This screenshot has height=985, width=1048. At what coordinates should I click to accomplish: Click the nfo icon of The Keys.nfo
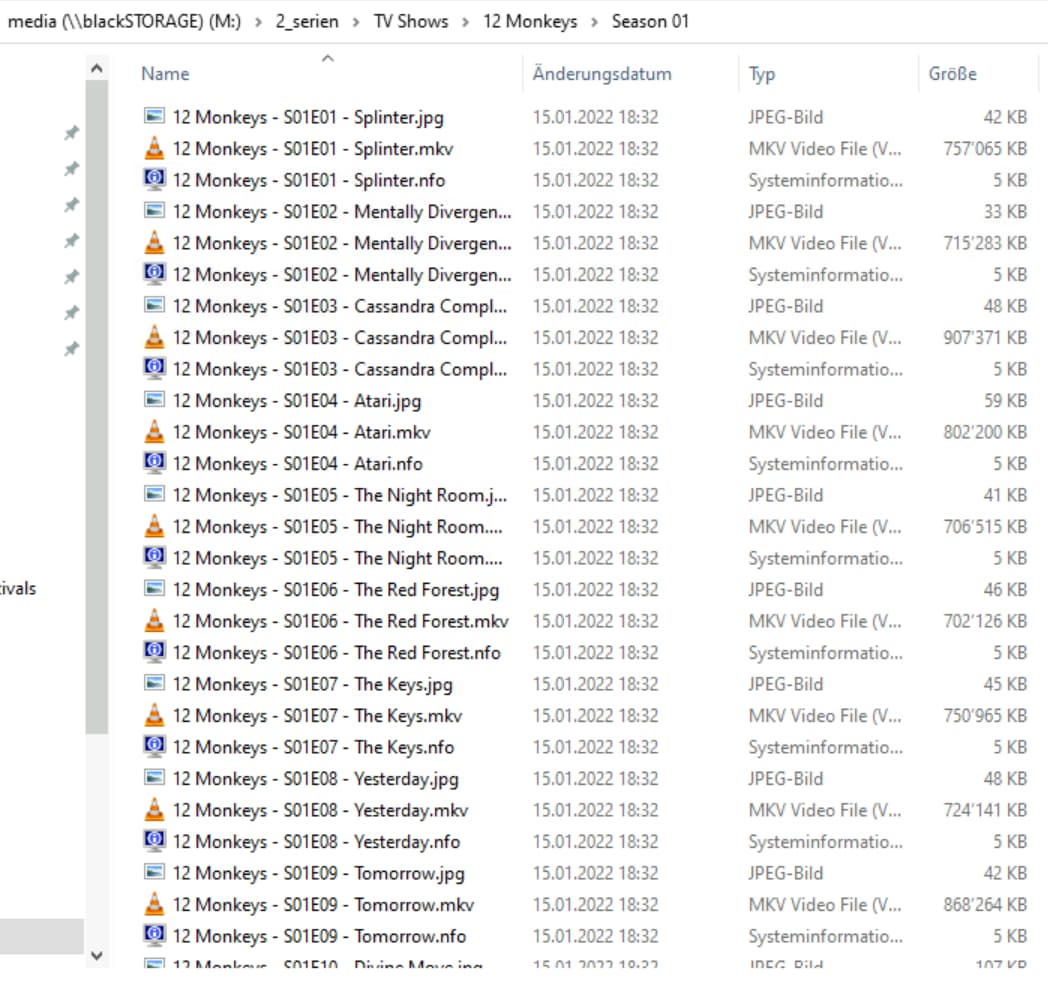(x=154, y=746)
